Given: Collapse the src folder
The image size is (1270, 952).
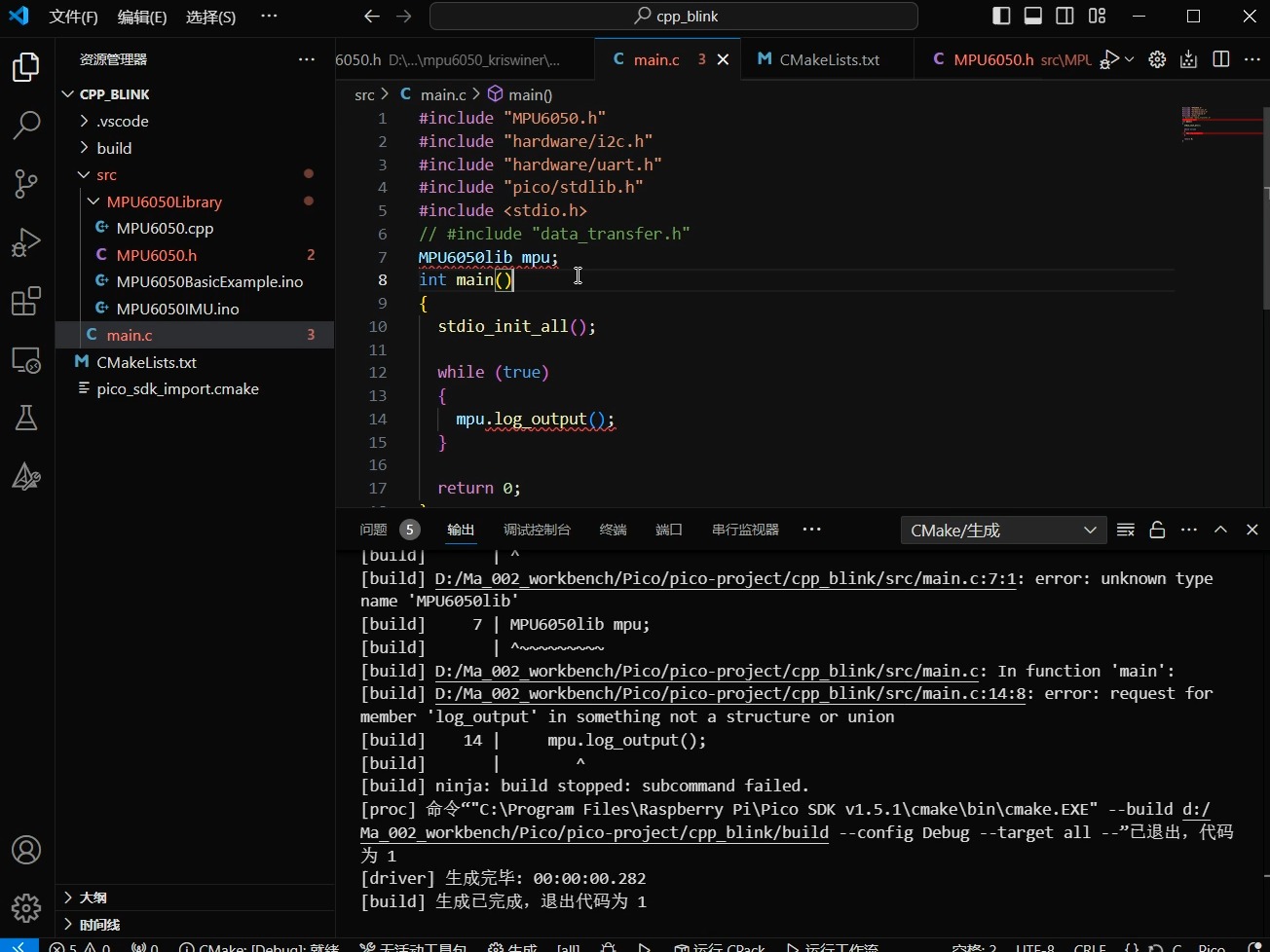Looking at the screenshot, I should [195, 174].
